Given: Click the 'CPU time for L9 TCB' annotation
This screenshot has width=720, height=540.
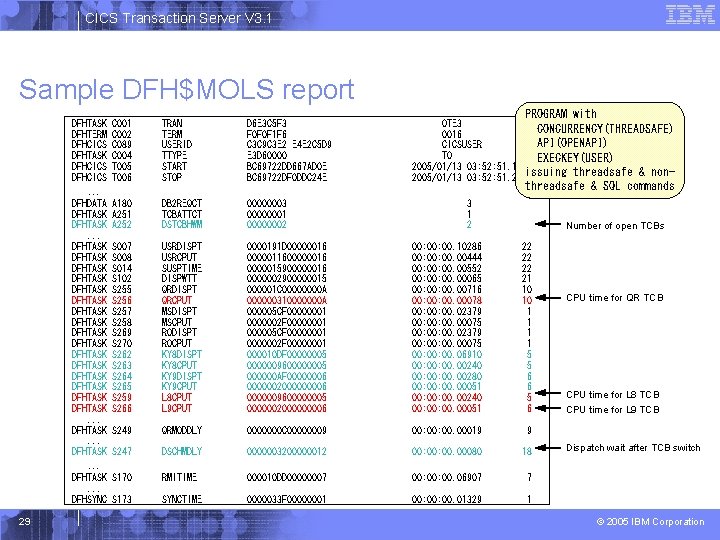Looking at the screenshot, I should (613, 409).
